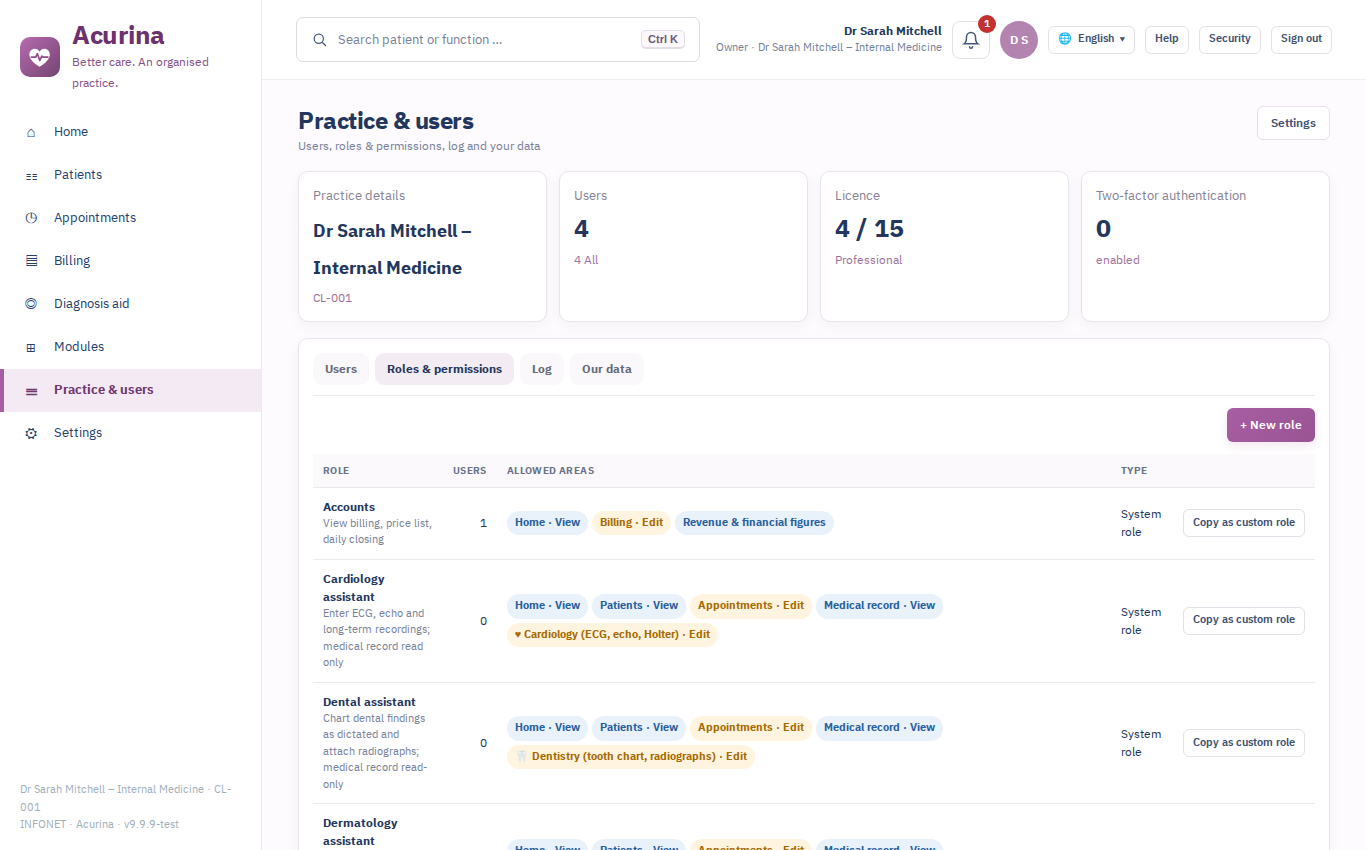This screenshot has height=850, width=1366.
Task: Click the ALLOWED AREAS column header
Action: [550, 471]
